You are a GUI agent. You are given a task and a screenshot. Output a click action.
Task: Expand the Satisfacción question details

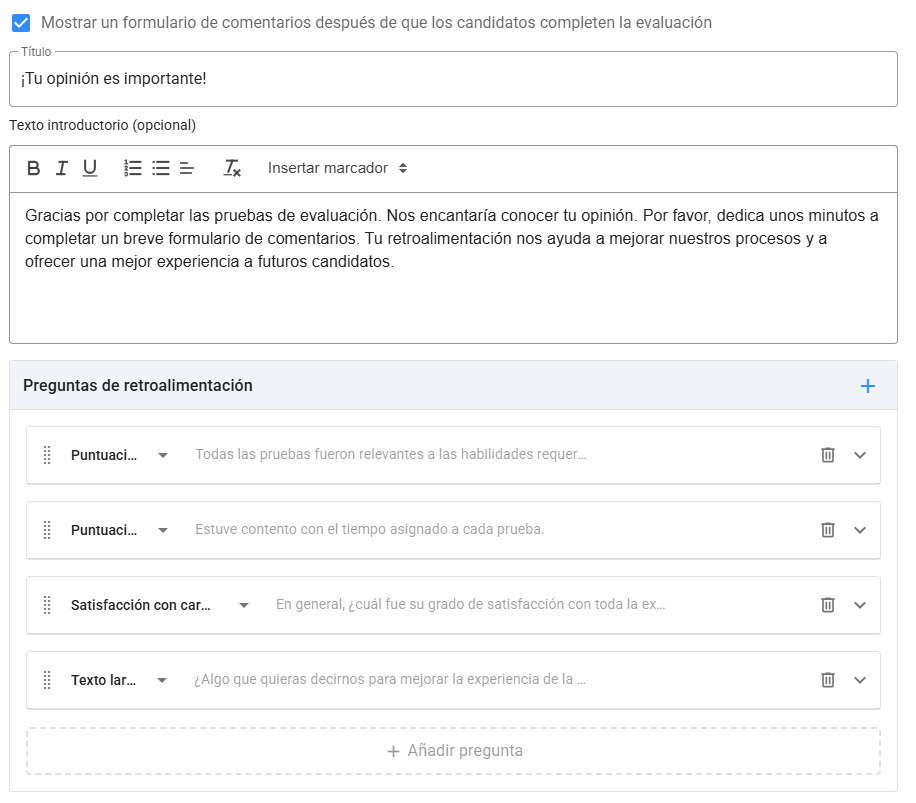point(859,605)
